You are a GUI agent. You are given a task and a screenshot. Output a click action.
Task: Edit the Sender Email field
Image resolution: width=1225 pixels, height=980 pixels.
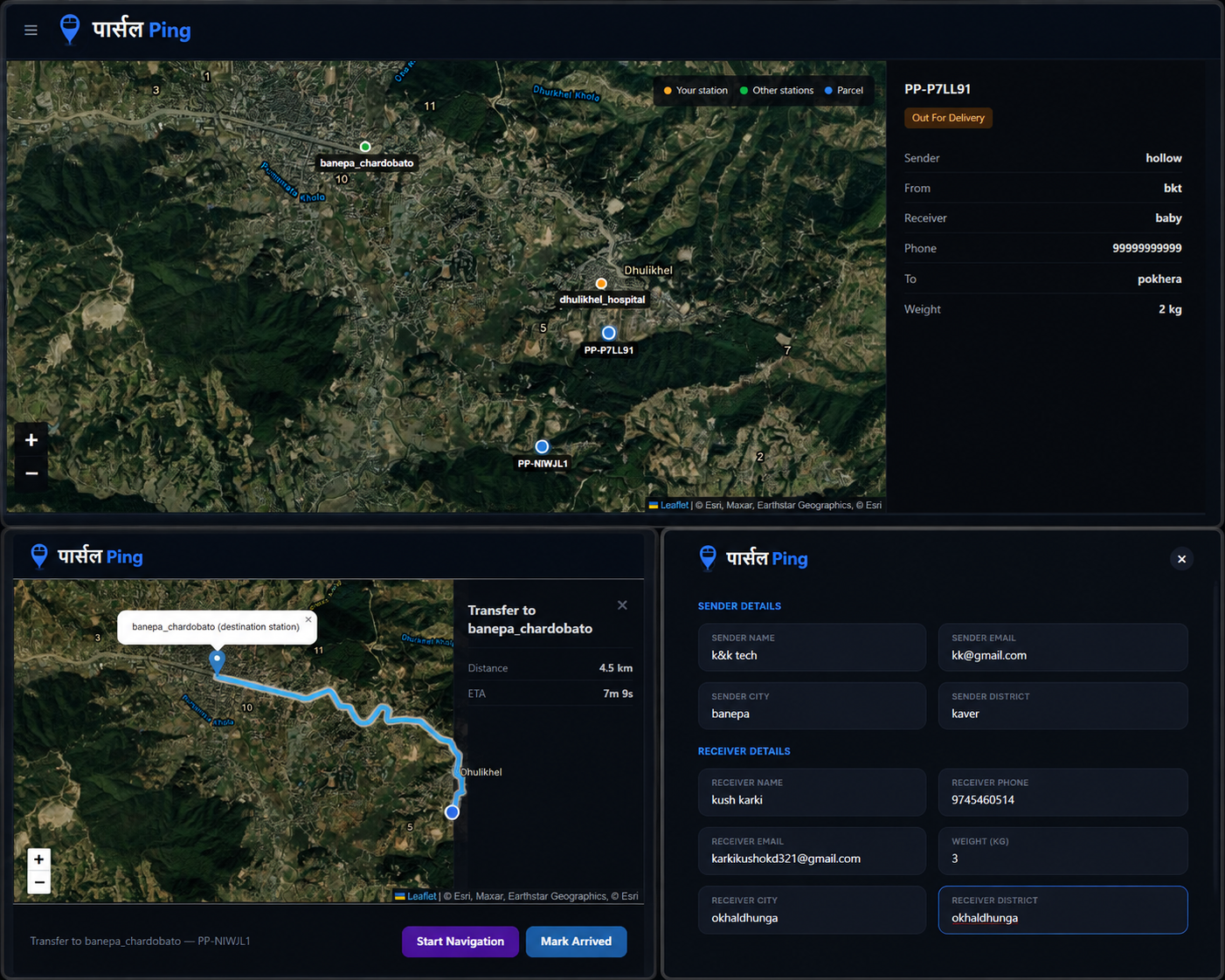[x=1062, y=647]
